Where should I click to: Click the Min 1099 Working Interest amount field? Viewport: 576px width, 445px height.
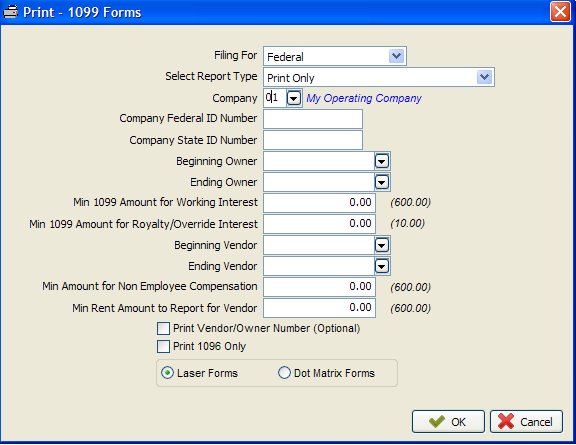[319, 203]
